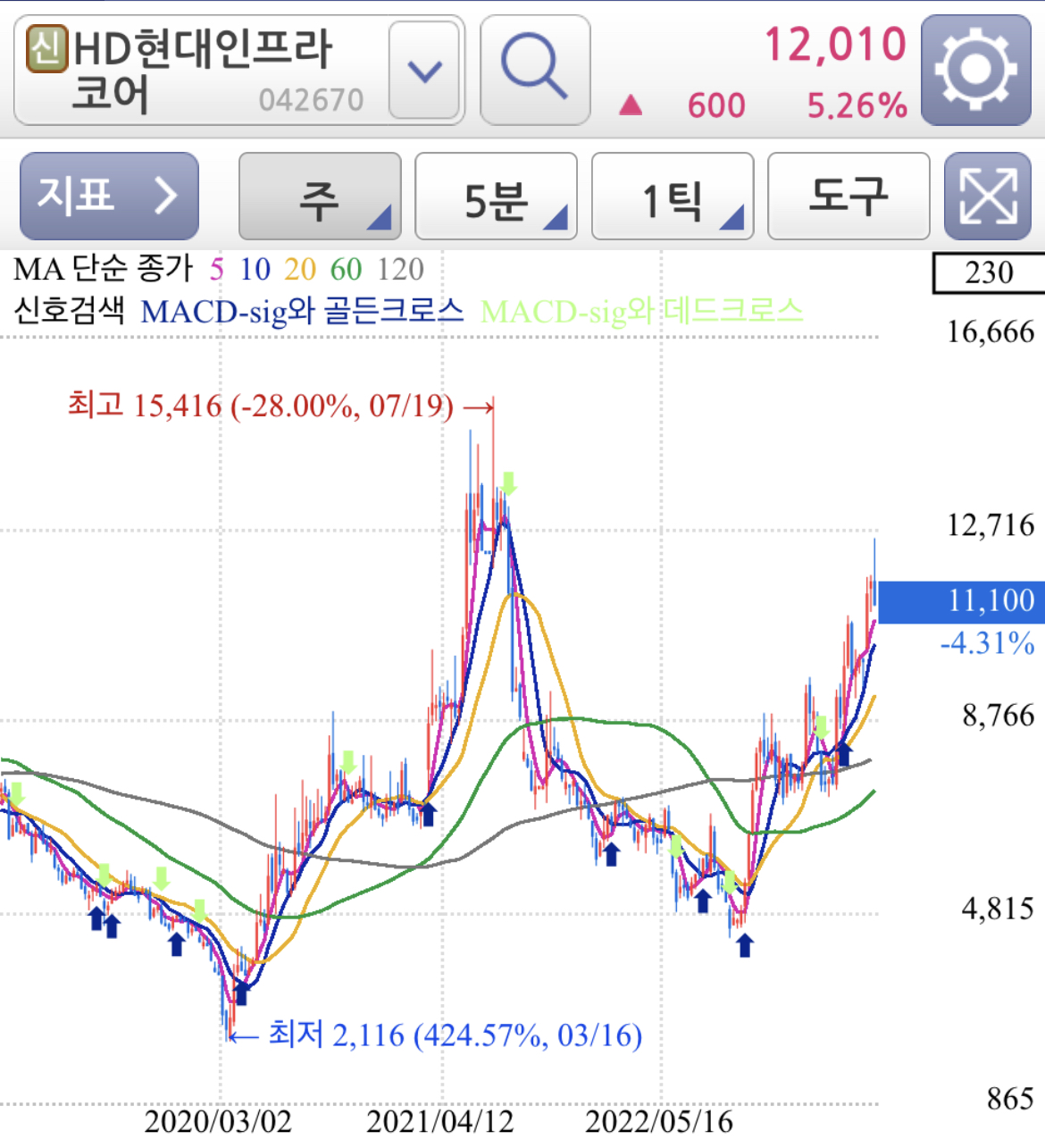Click stock code 042670

(311, 100)
